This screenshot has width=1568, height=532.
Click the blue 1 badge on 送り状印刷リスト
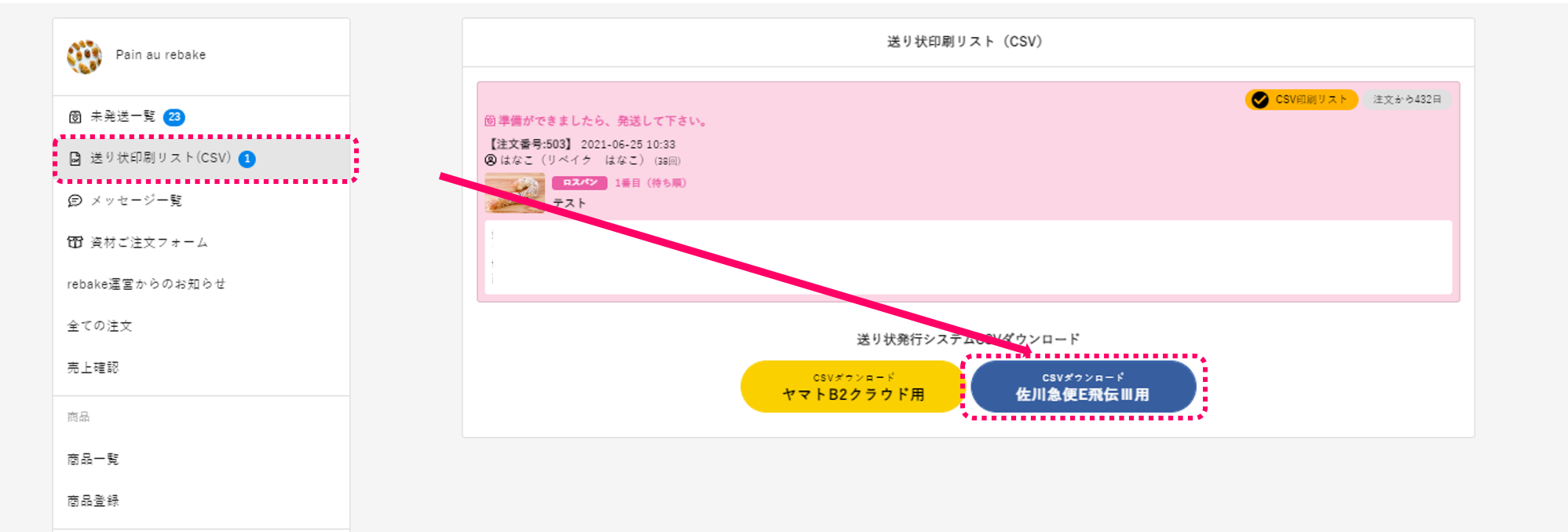247,159
